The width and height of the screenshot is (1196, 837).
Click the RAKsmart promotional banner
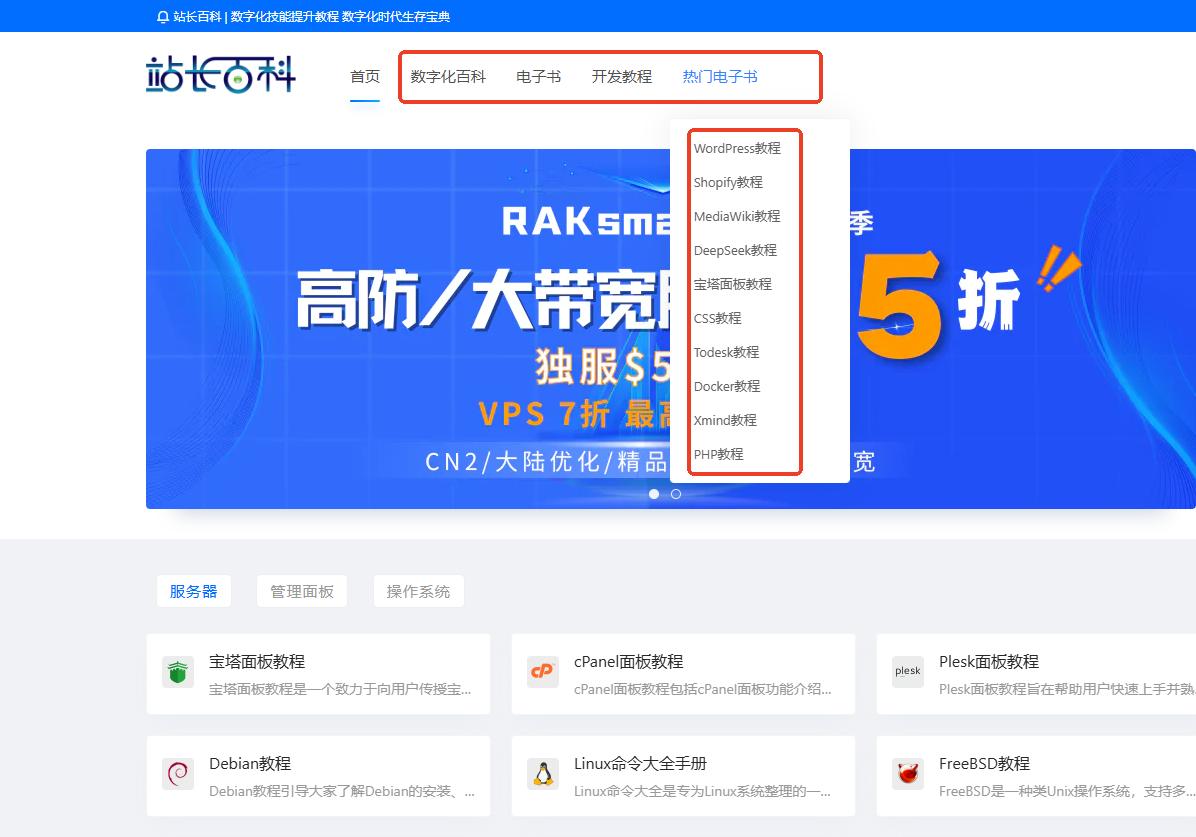click(400, 330)
